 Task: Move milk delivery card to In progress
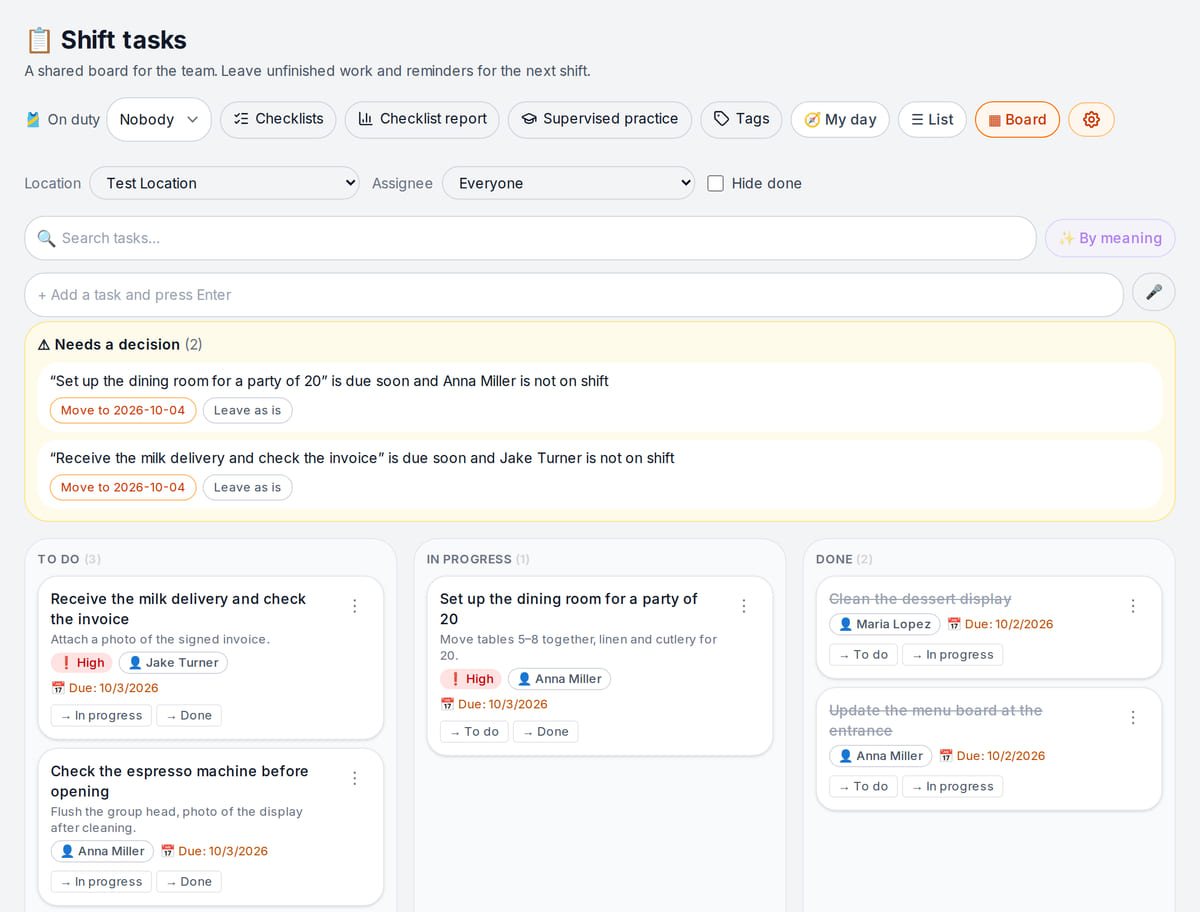click(x=101, y=715)
